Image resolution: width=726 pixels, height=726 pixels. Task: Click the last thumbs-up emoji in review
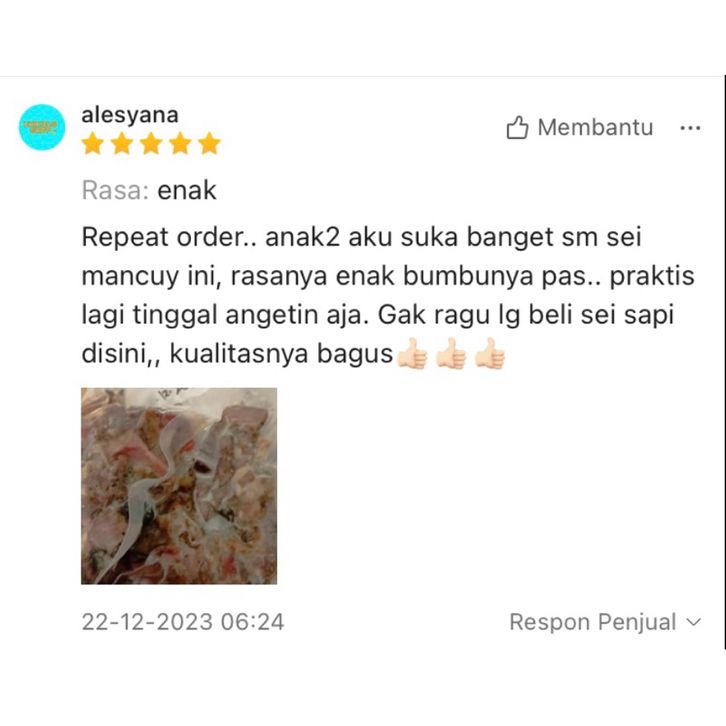(490, 354)
